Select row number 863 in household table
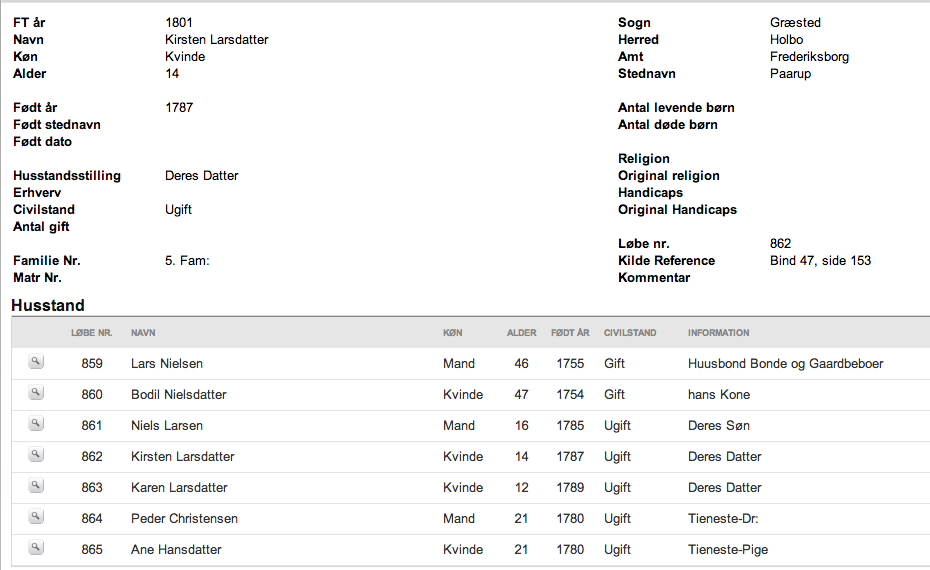Screen dimensions: 930x570 tap(92, 488)
